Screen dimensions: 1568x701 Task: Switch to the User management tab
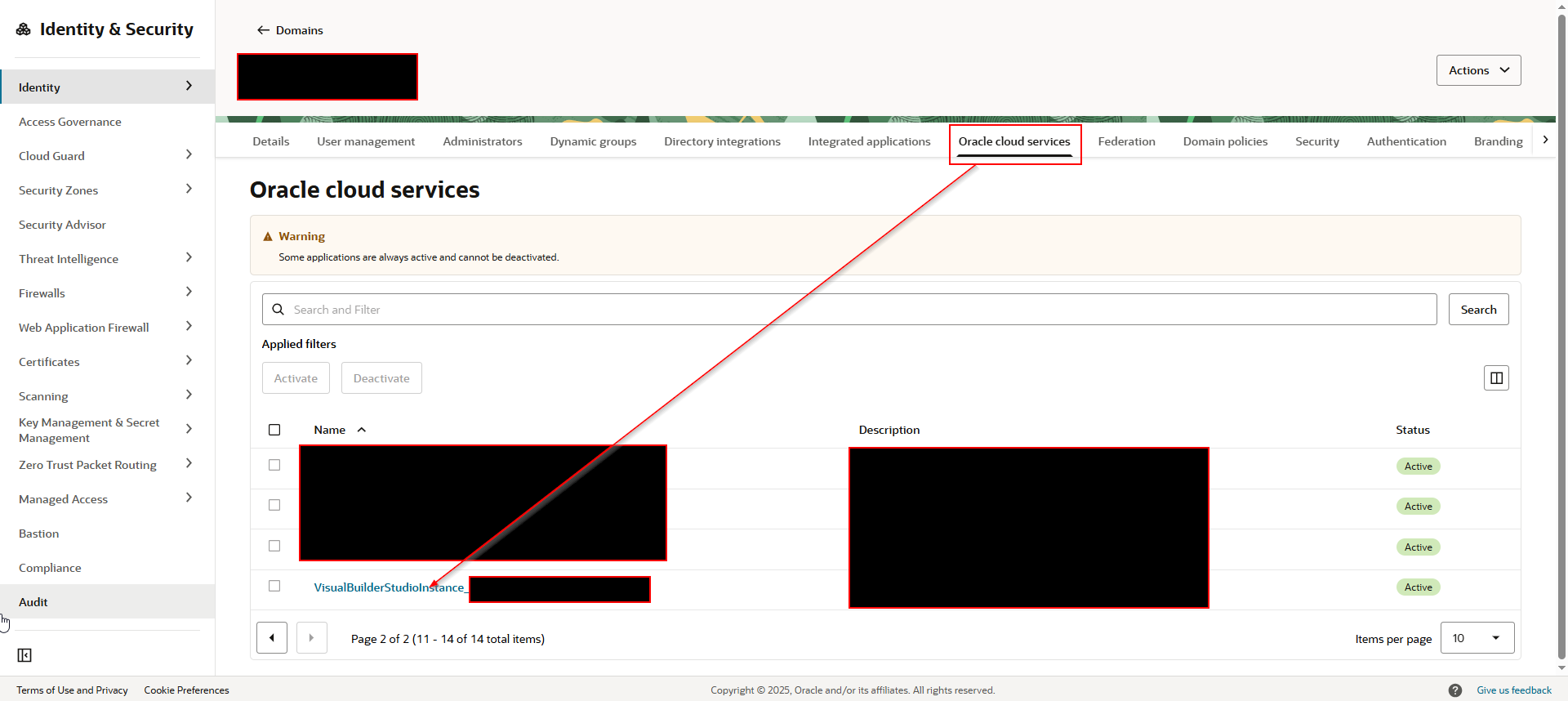click(x=366, y=141)
